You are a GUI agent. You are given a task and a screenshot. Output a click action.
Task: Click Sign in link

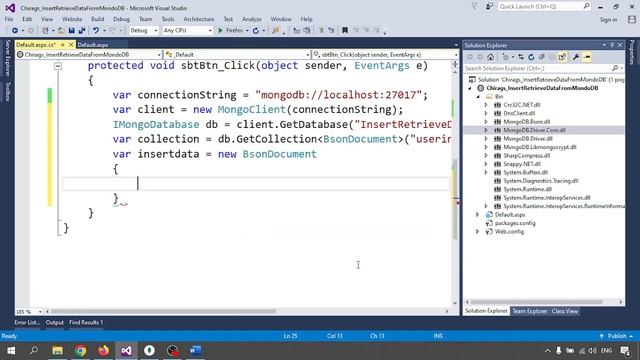click(608, 20)
